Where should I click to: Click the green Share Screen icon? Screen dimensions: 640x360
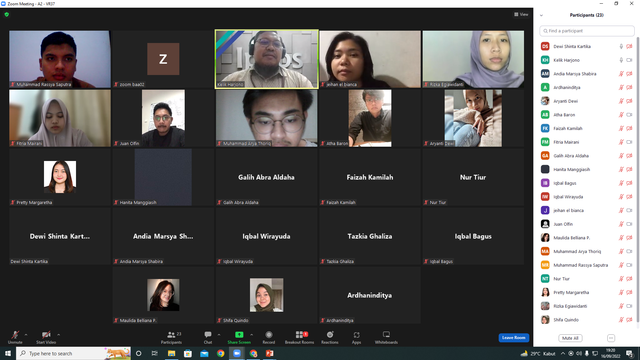pos(239,335)
